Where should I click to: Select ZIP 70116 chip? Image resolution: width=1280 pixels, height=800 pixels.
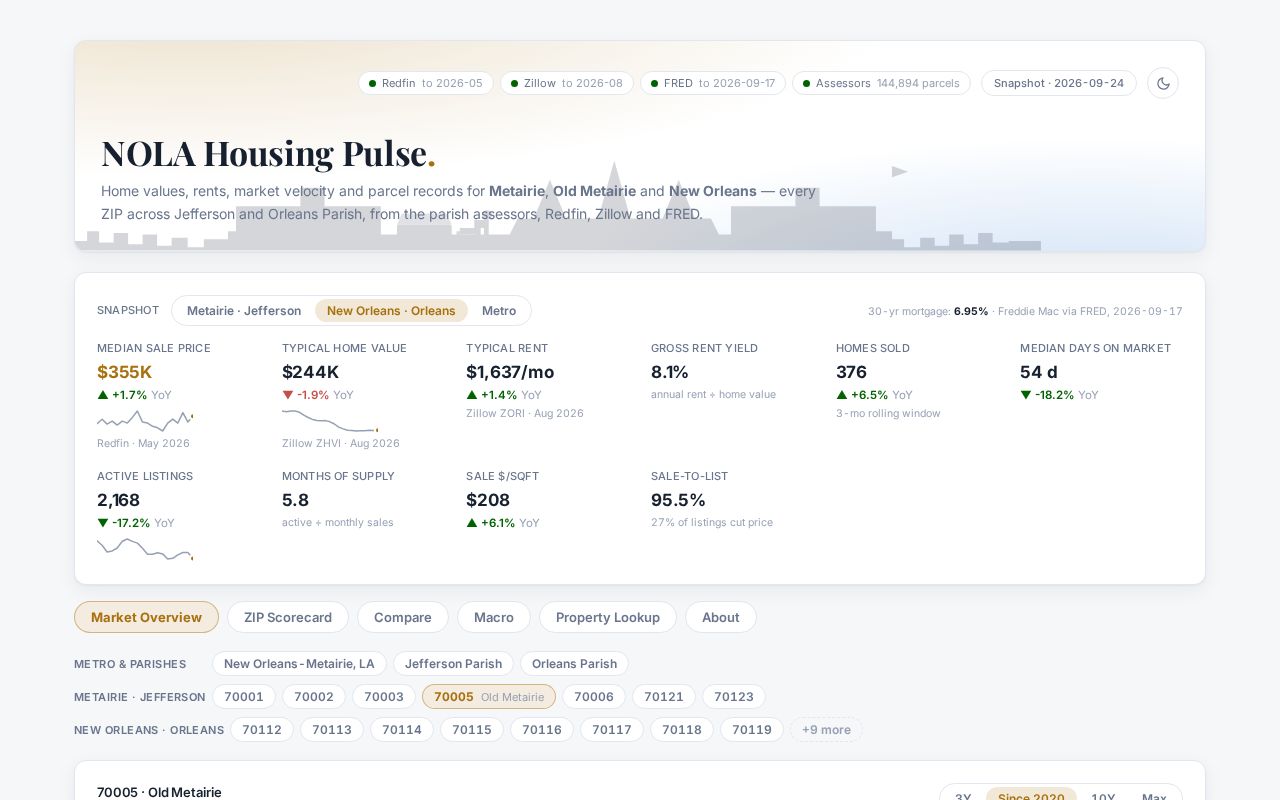[x=542, y=730]
